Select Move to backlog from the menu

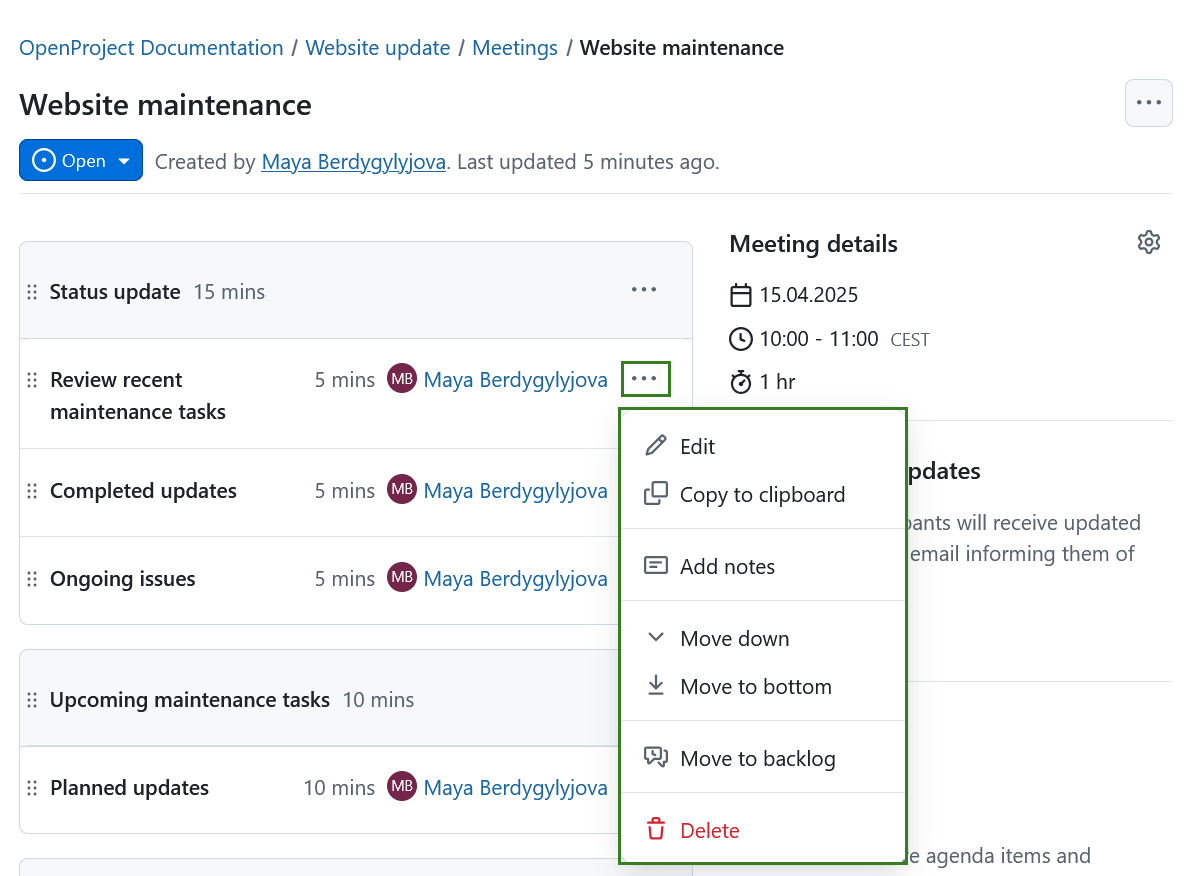pos(758,758)
